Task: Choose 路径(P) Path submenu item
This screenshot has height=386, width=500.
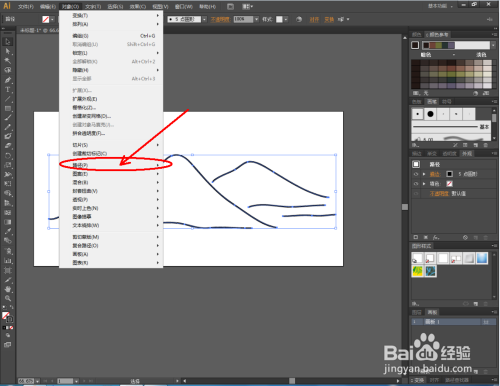Action: pos(111,165)
